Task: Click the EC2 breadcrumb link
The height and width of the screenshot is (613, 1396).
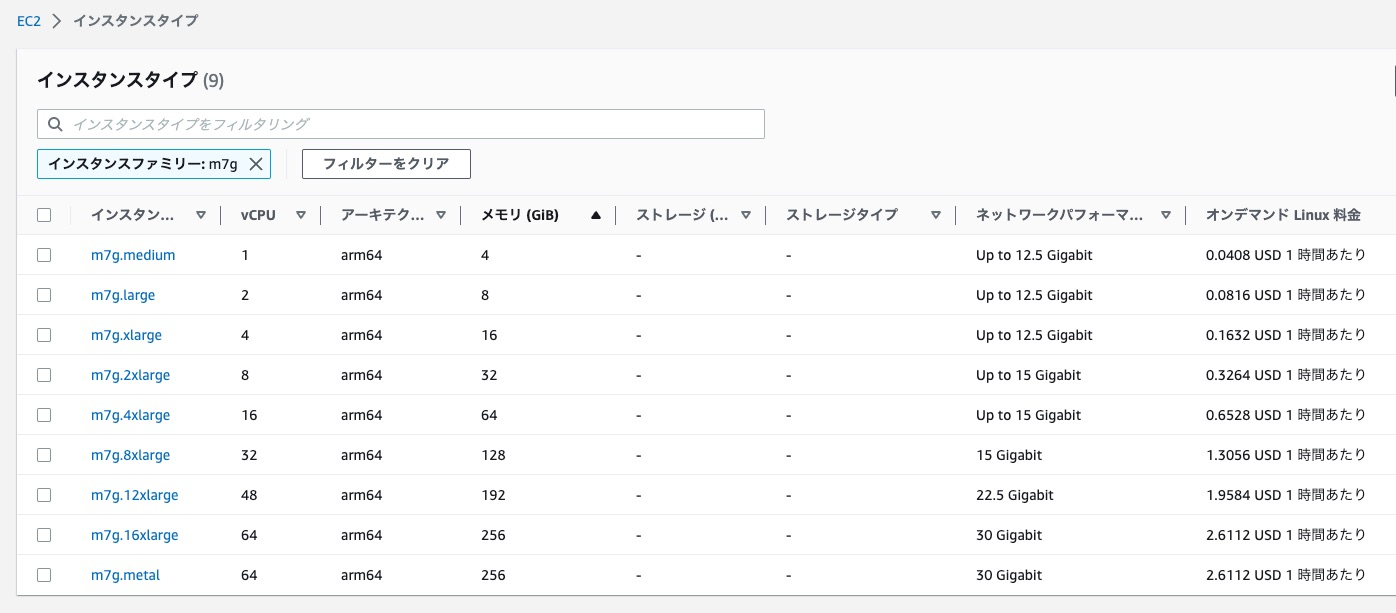Action: pos(29,20)
